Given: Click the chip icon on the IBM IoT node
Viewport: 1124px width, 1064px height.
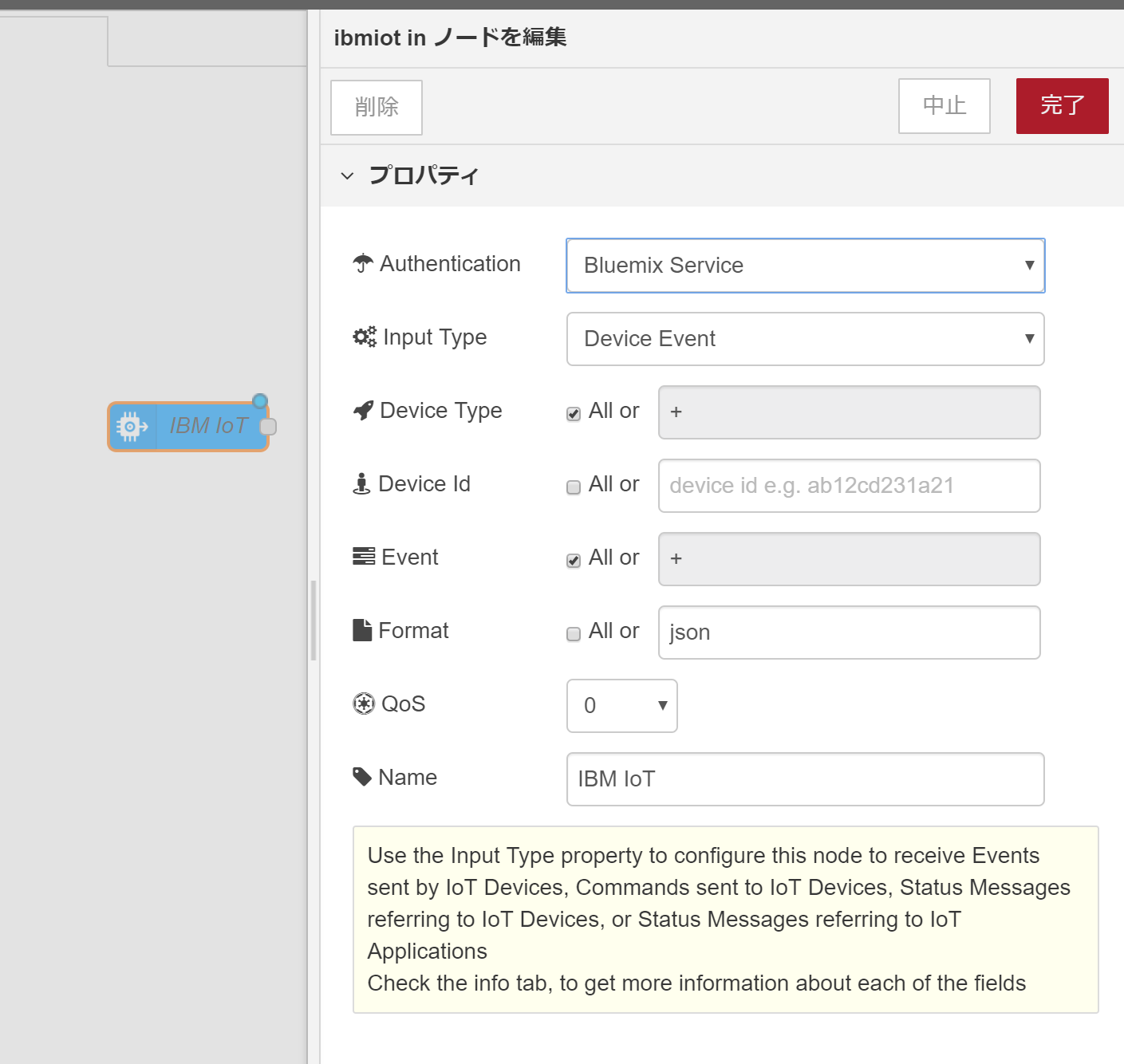Looking at the screenshot, I should pyautogui.click(x=132, y=427).
